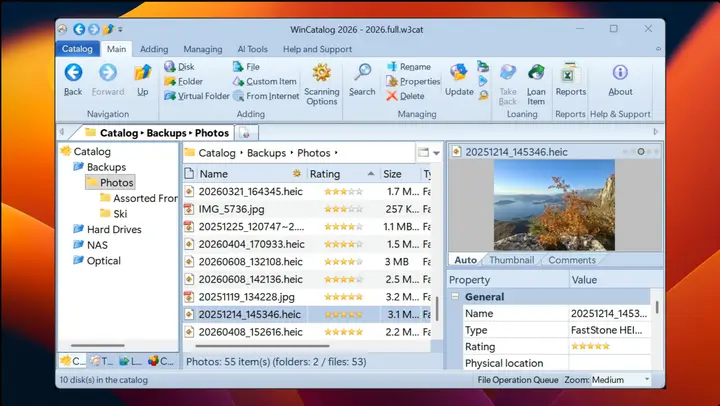The width and height of the screenshot is (720, 406).
Task: Select the Ski folder in tree
Action: 120,214
